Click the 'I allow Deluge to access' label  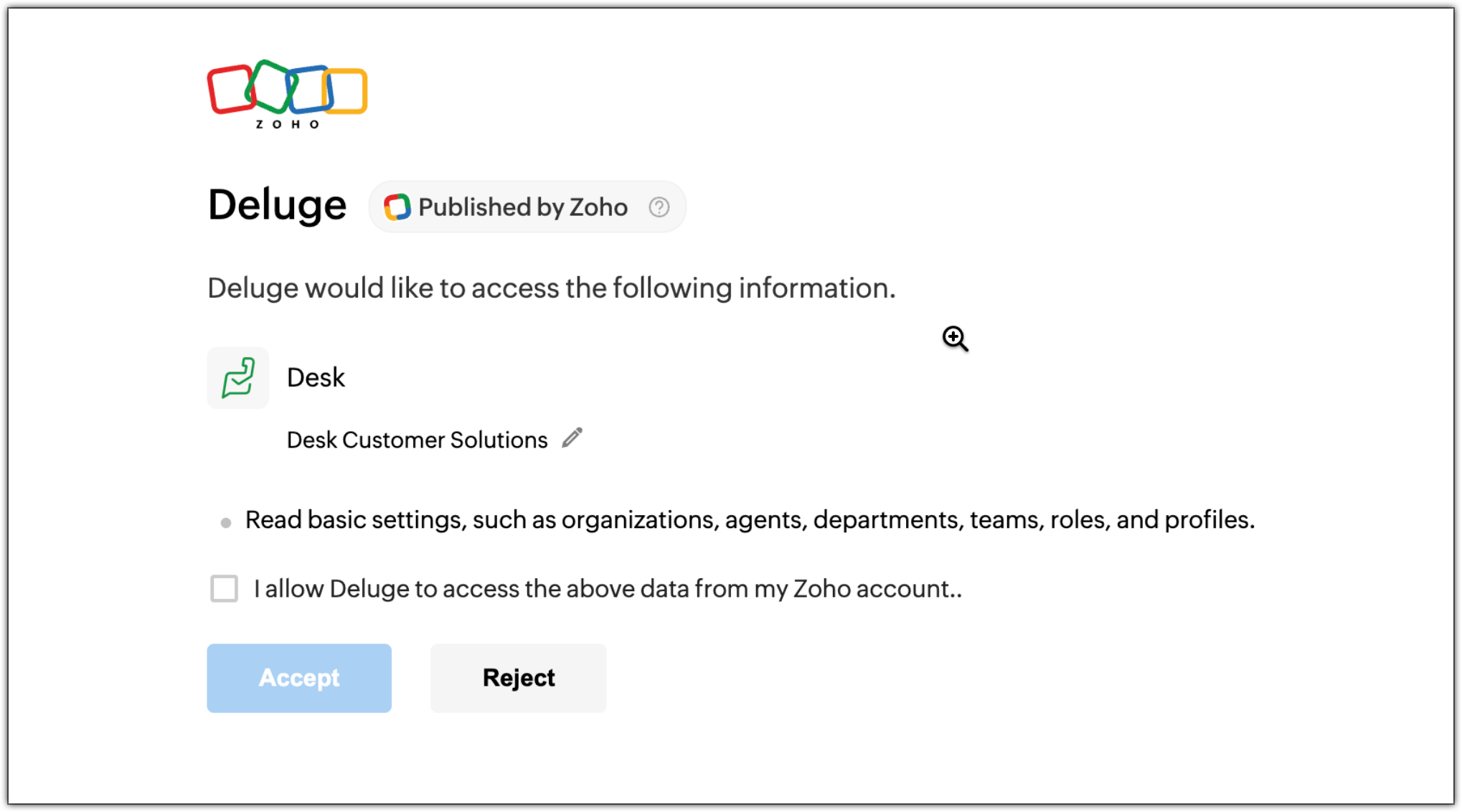click(607, 589)
